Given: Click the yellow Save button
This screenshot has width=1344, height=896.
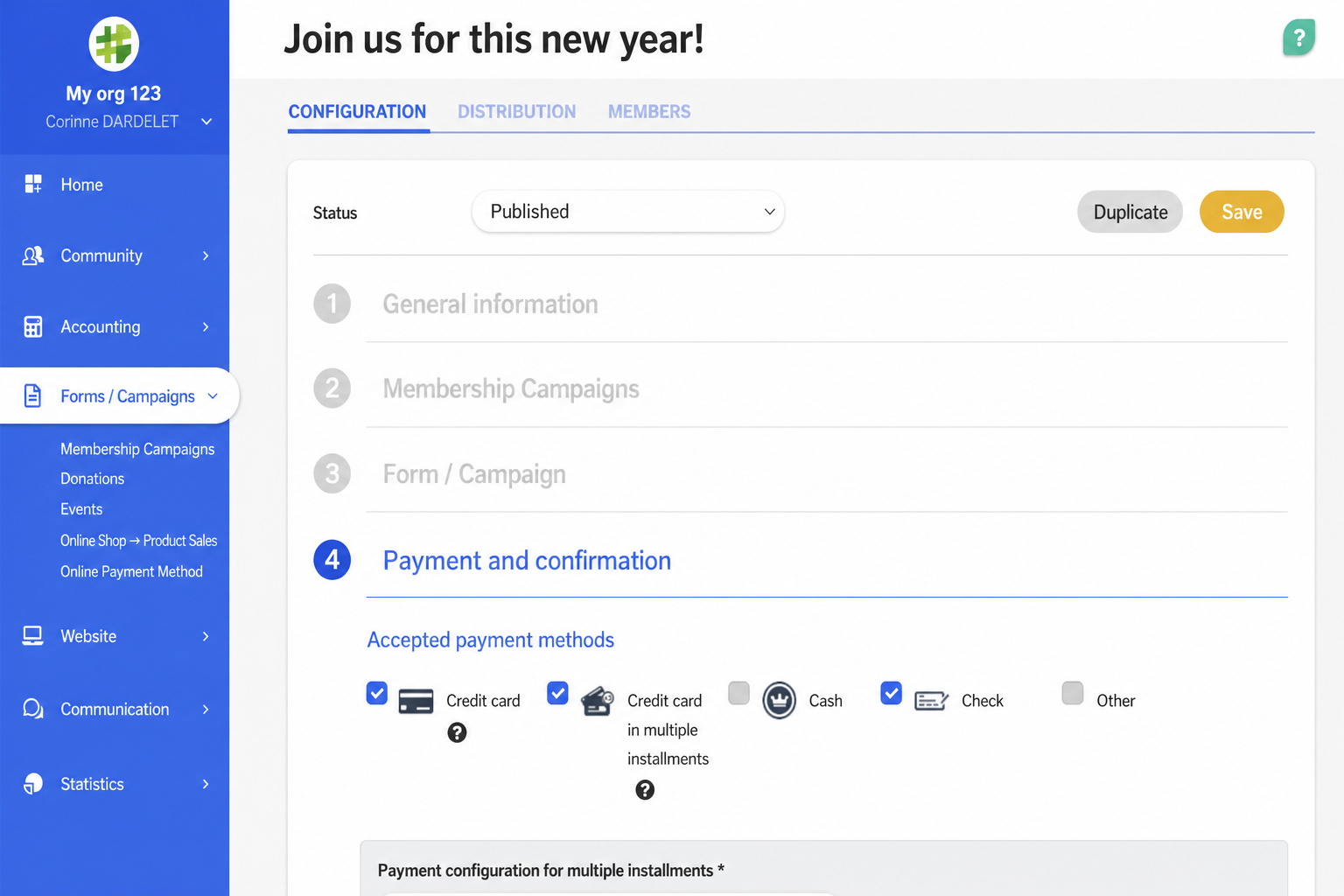Looking at the screenshot, I should pyautogui.click(x=1242, y=212).
